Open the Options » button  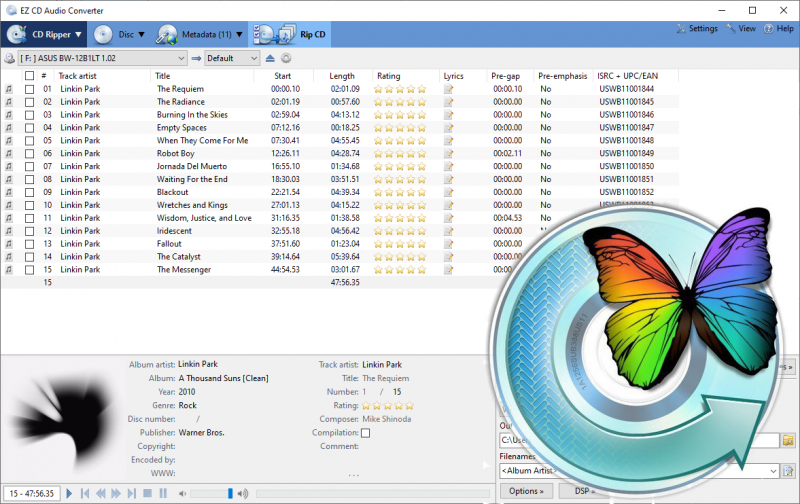[x=526, y=491]
